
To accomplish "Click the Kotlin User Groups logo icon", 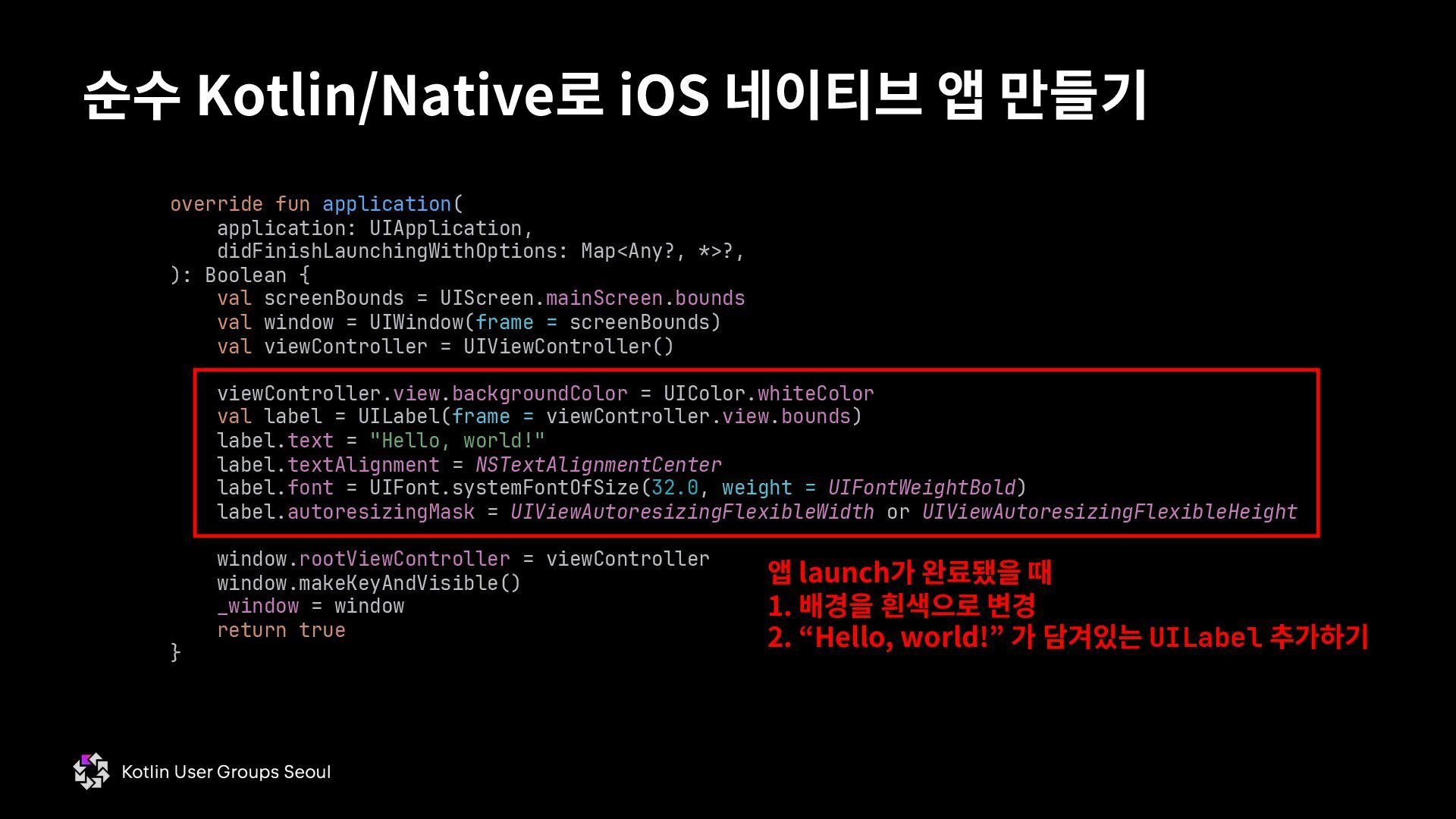I will [x=91, y=771].
